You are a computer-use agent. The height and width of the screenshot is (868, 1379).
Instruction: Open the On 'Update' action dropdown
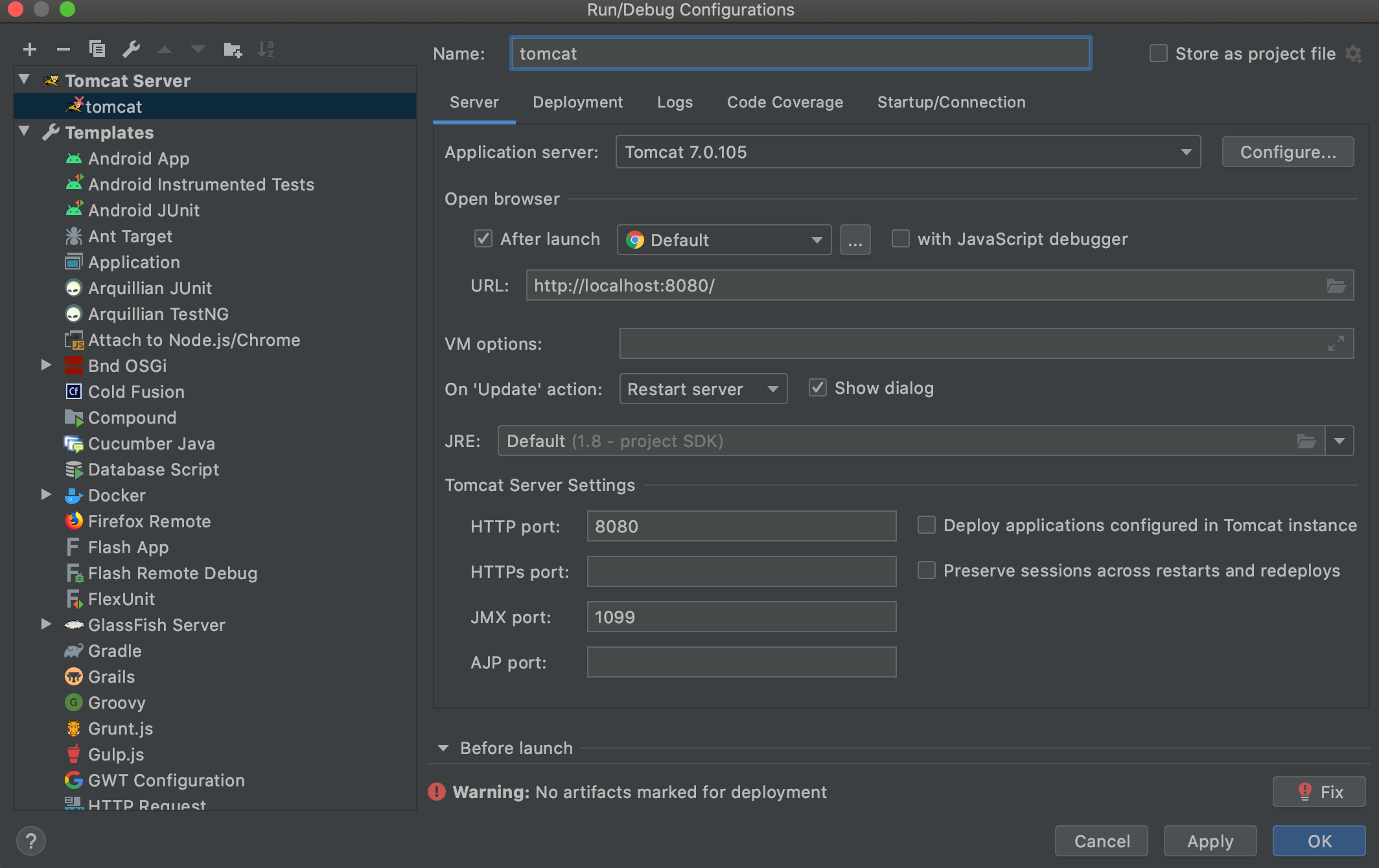[x=703, y=389]
